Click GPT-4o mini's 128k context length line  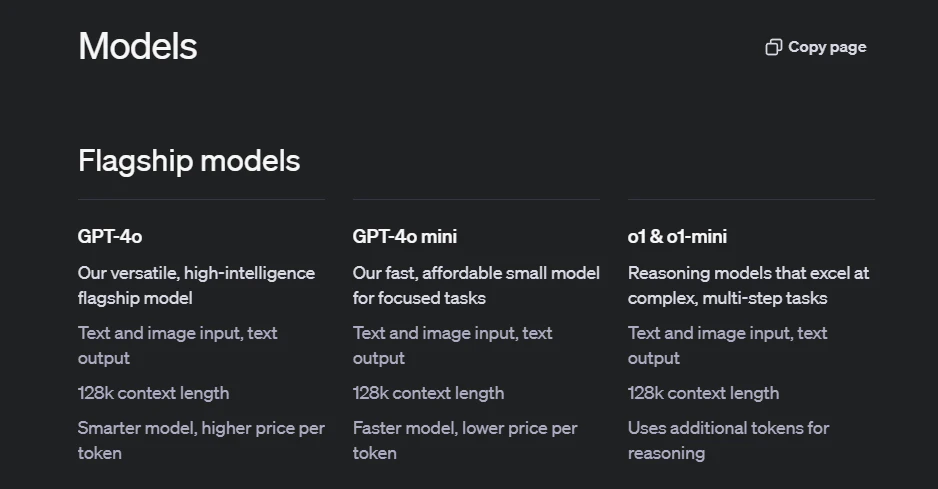pyautogui.click(x=428, y=393)
